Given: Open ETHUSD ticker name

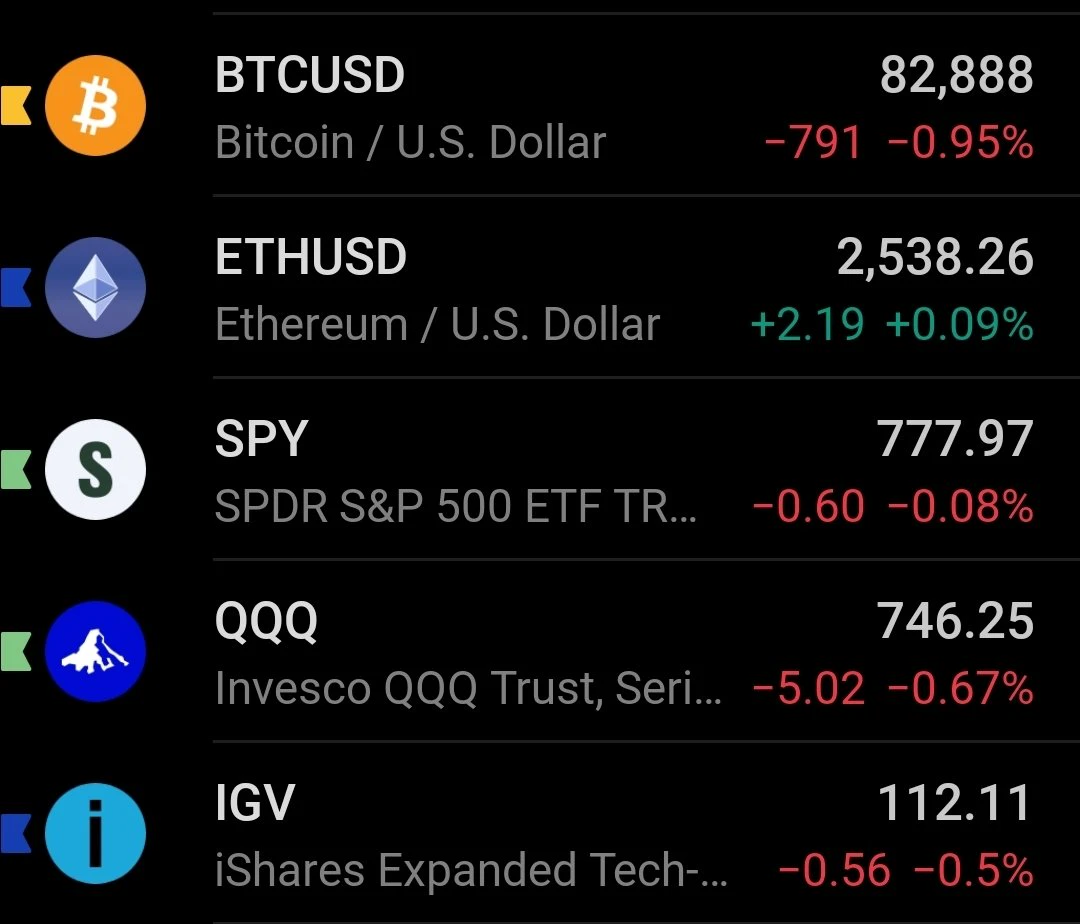Looking at the screenshot, I should 311,256.
